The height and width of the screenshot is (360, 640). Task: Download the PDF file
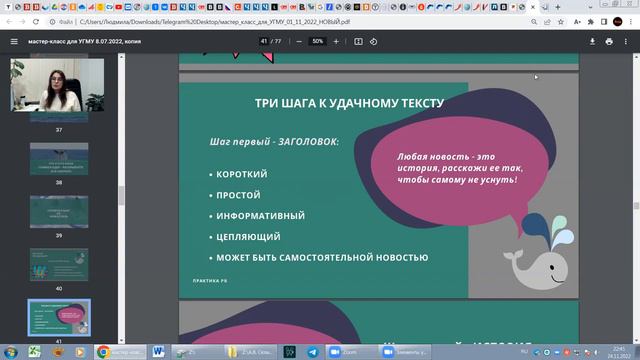[x=592, y=42]
